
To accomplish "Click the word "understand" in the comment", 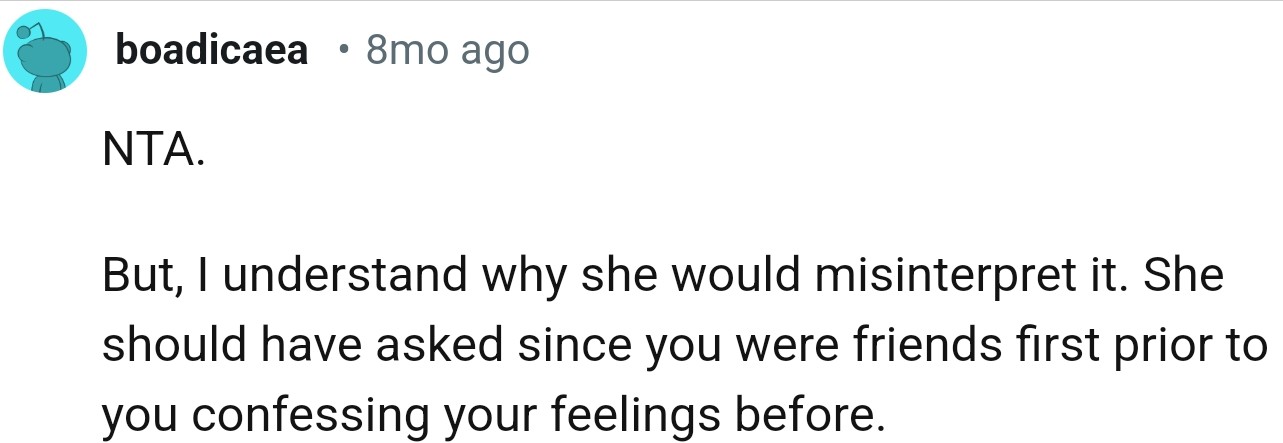I will coord(348,276).
